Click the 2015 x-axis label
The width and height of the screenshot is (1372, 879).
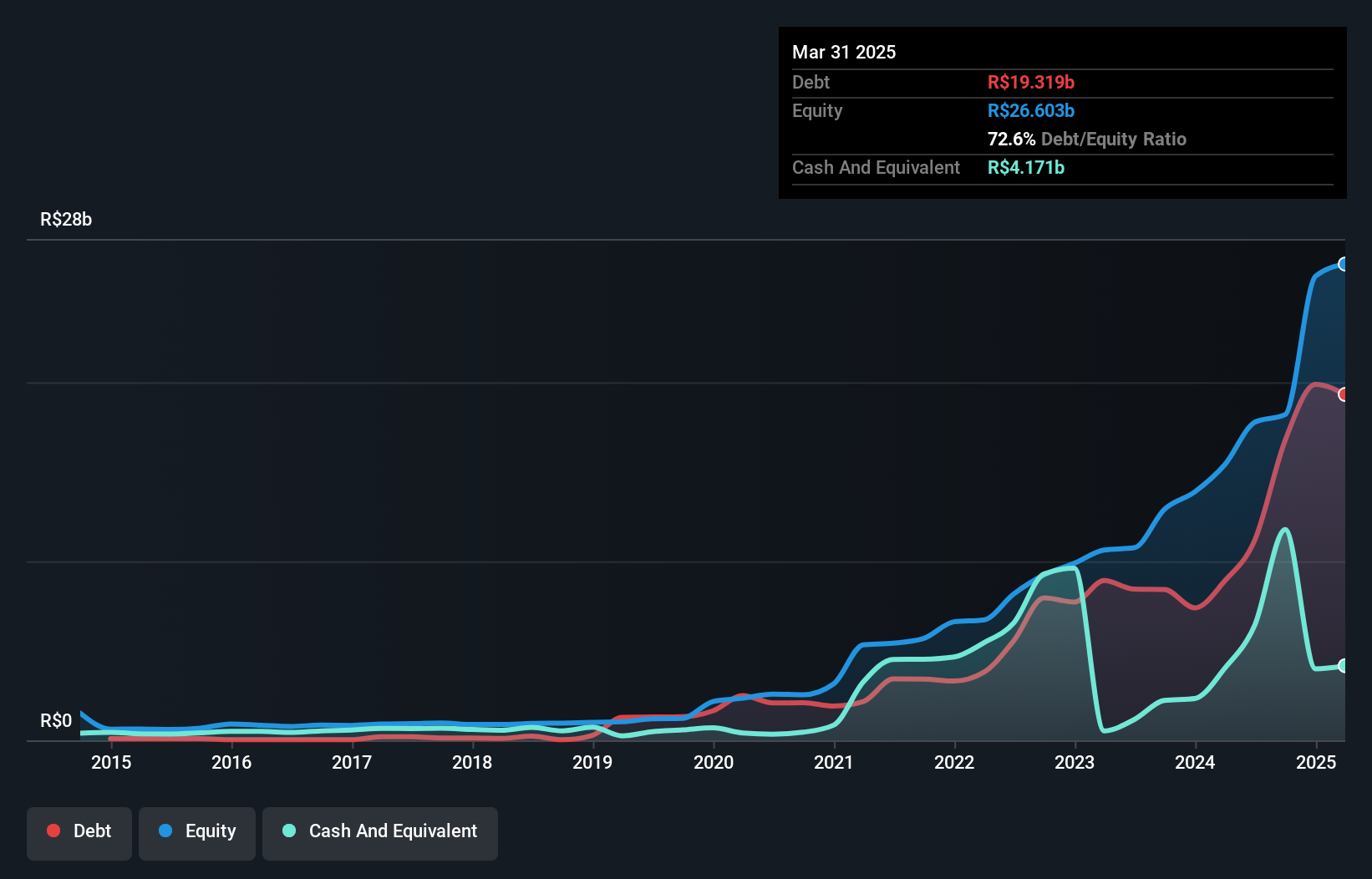click(111, 762)
